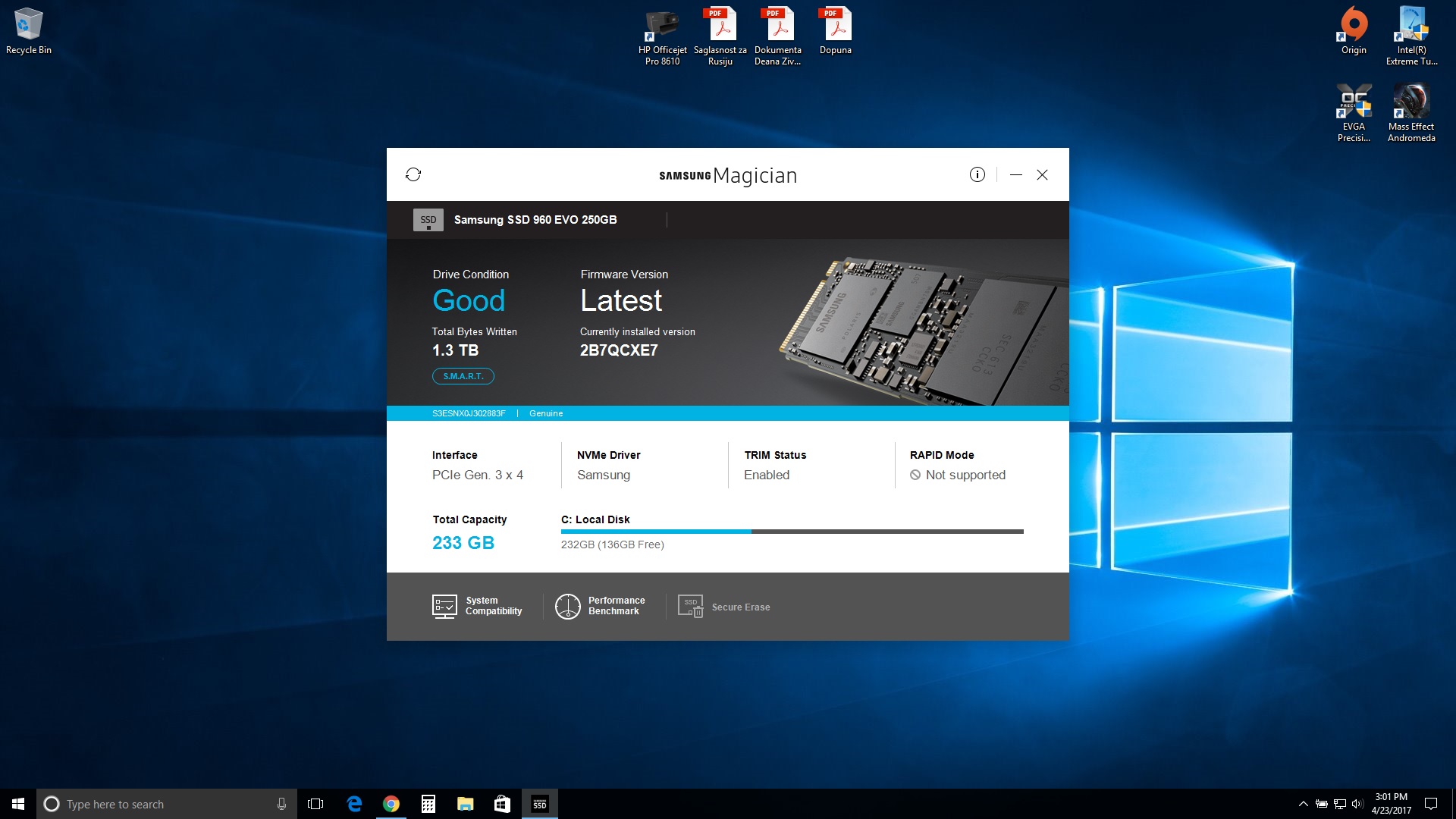Click the network tray icon
This screenshot has height=819, width=1456.
(x=1340, y=804)
